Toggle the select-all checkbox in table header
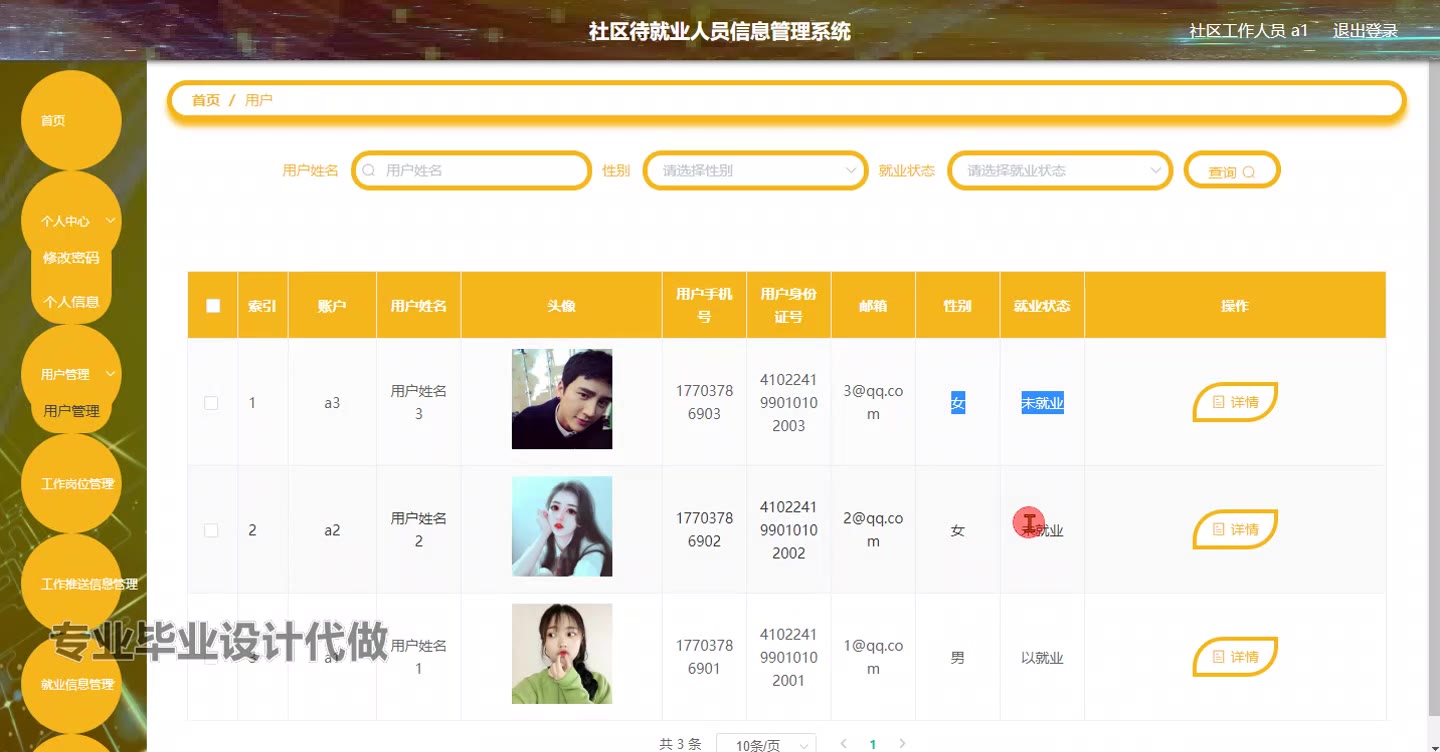Image resolution: width=1440 pixels, height=752 pixels. point(213,306)
